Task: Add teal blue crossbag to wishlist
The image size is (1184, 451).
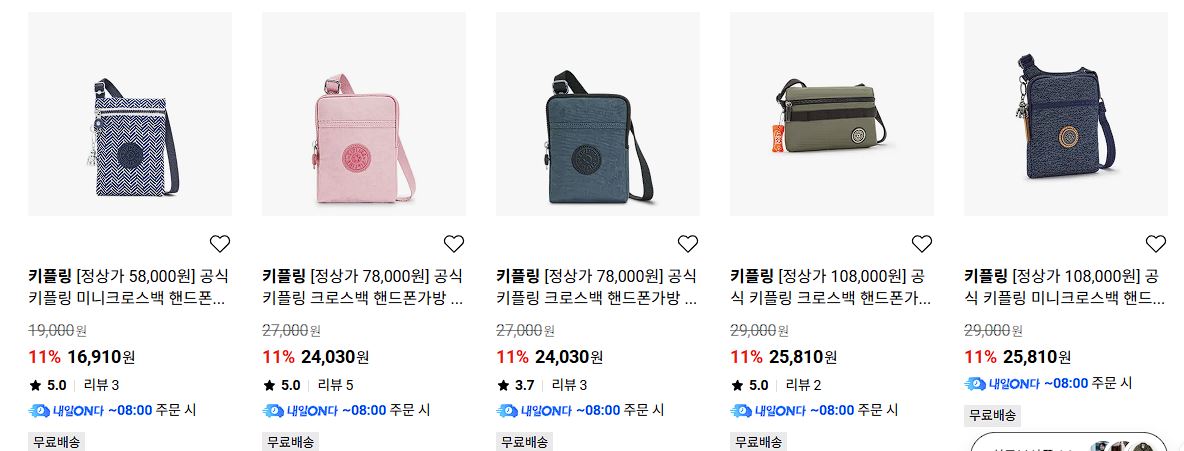Action: (688, 243)
